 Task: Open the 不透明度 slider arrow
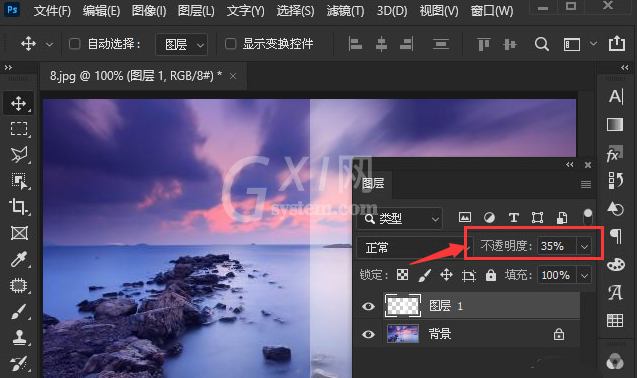click(584, 246)
